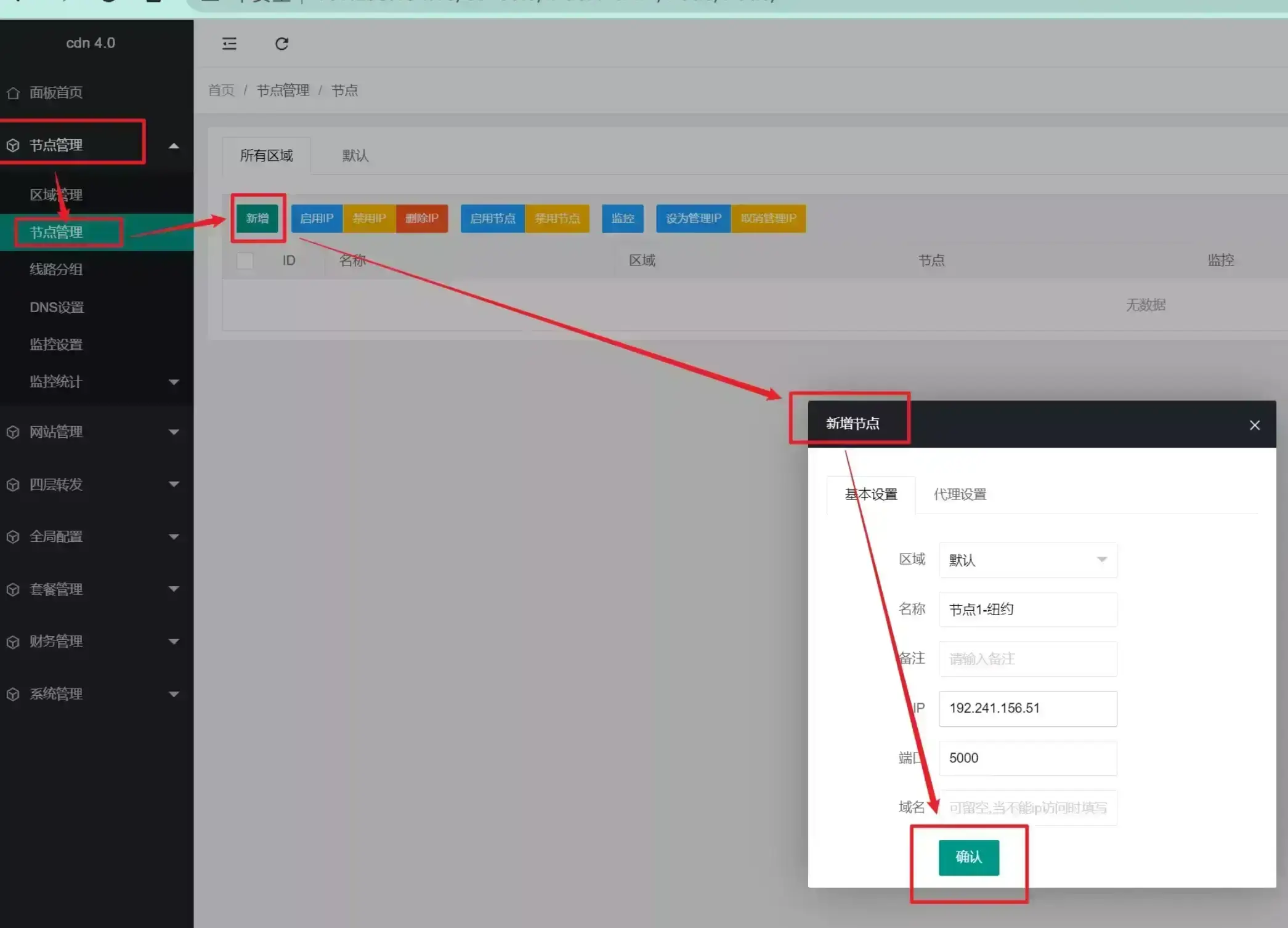Collapse the 节点管理 sidebar section arrow
The image size is (1288, 928).
pyautogui.click(x=174, y=146)
